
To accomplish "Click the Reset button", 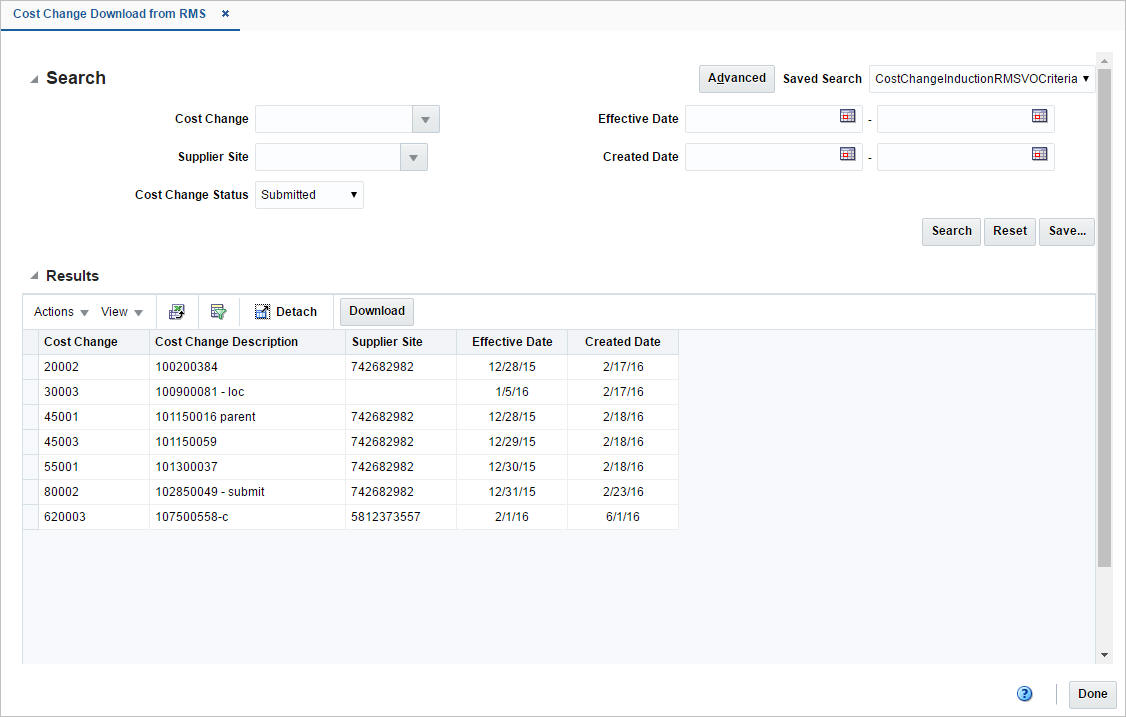I will (x=1009, y=231).
